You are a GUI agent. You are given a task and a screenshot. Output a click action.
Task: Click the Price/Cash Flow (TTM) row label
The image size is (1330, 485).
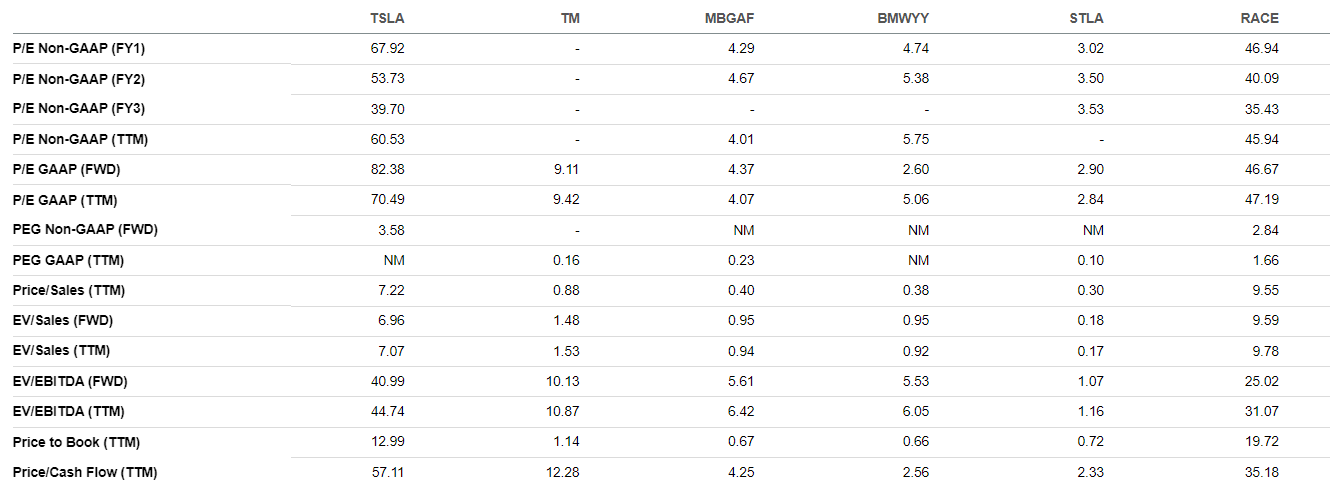tap(85, 472)
